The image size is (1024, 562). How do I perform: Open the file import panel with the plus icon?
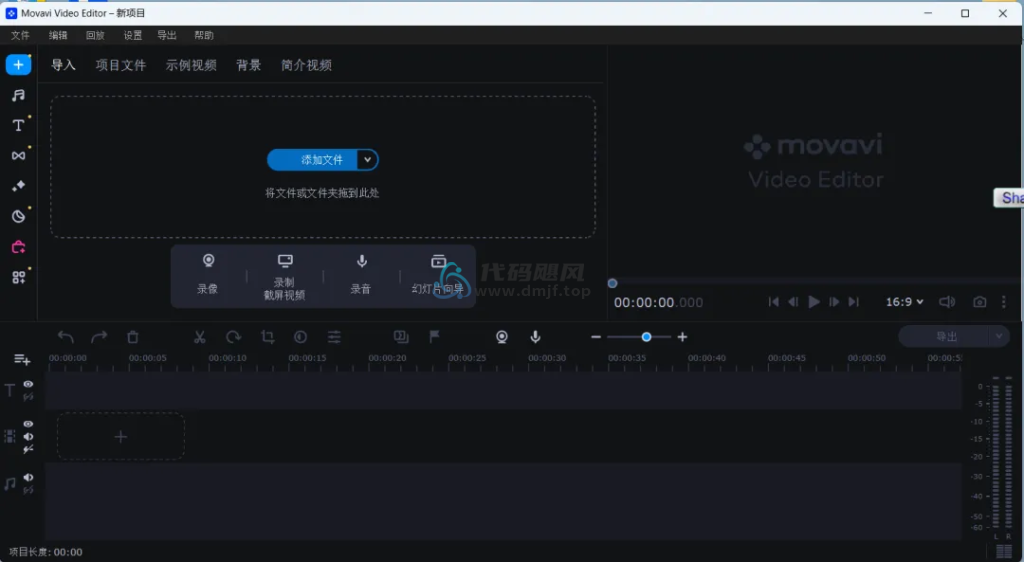[x=18, y=65]
